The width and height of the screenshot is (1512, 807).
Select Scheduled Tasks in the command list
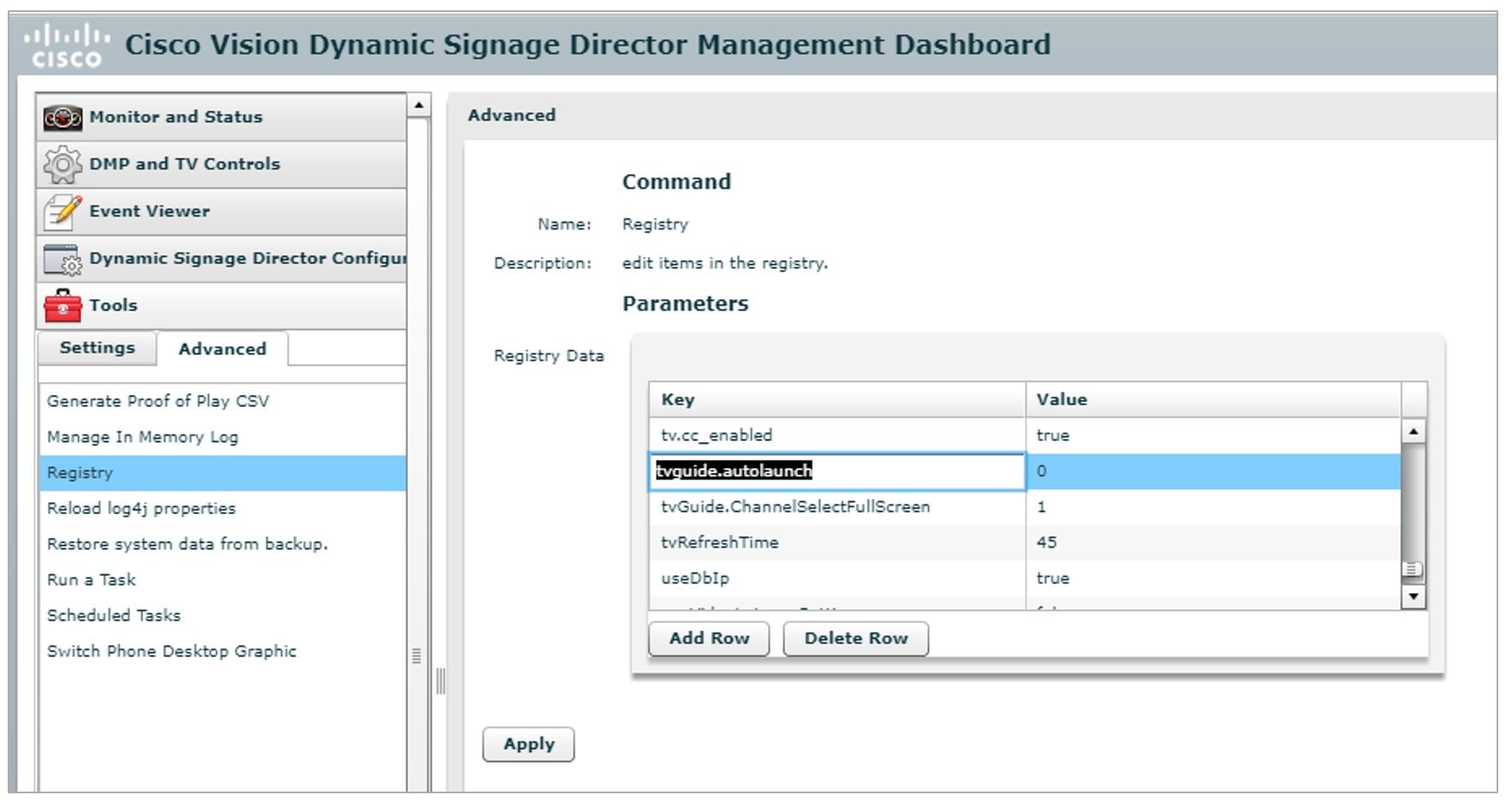coord(114,615)
